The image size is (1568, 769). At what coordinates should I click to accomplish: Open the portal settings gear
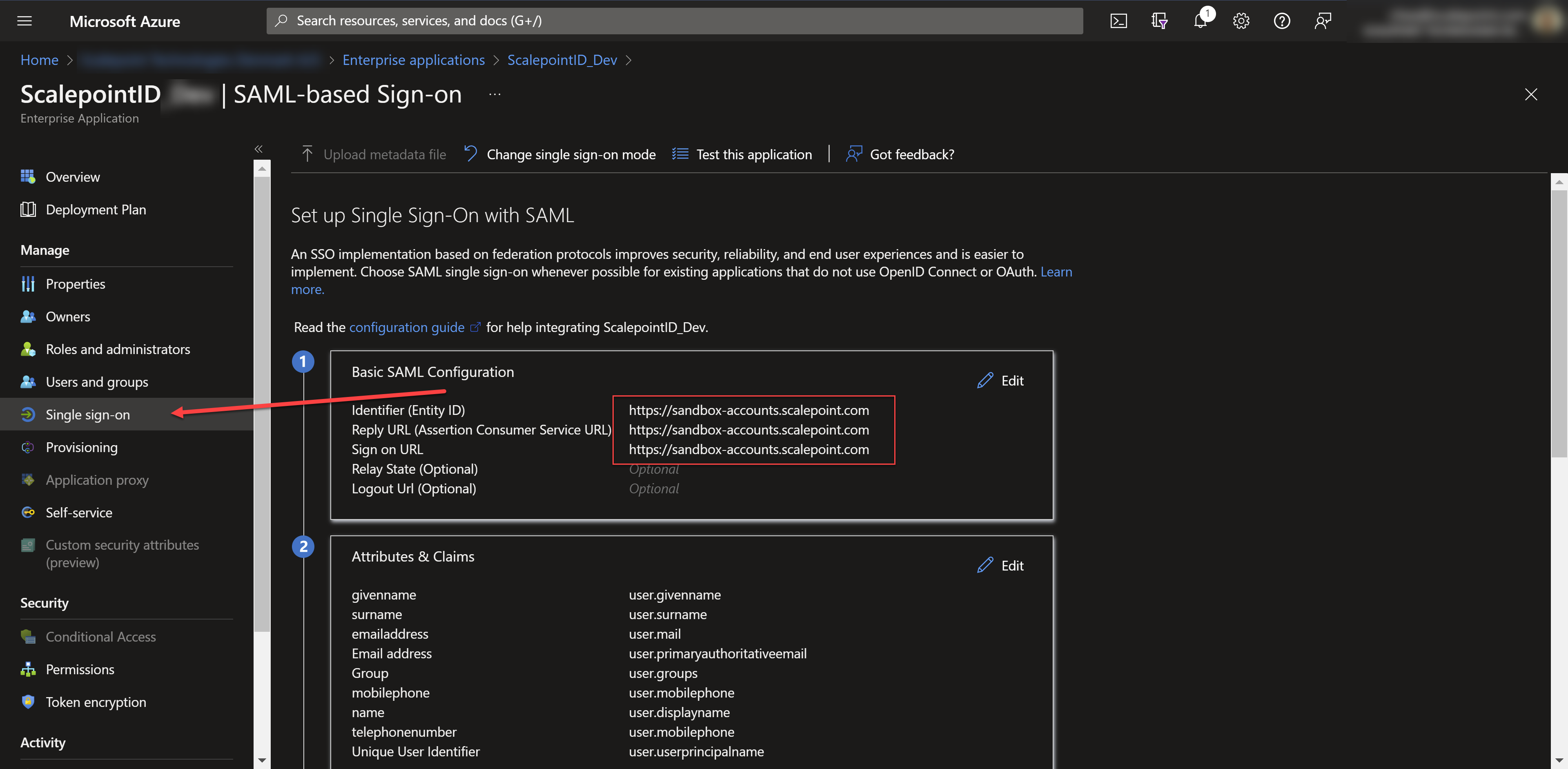click(1241, 21)
